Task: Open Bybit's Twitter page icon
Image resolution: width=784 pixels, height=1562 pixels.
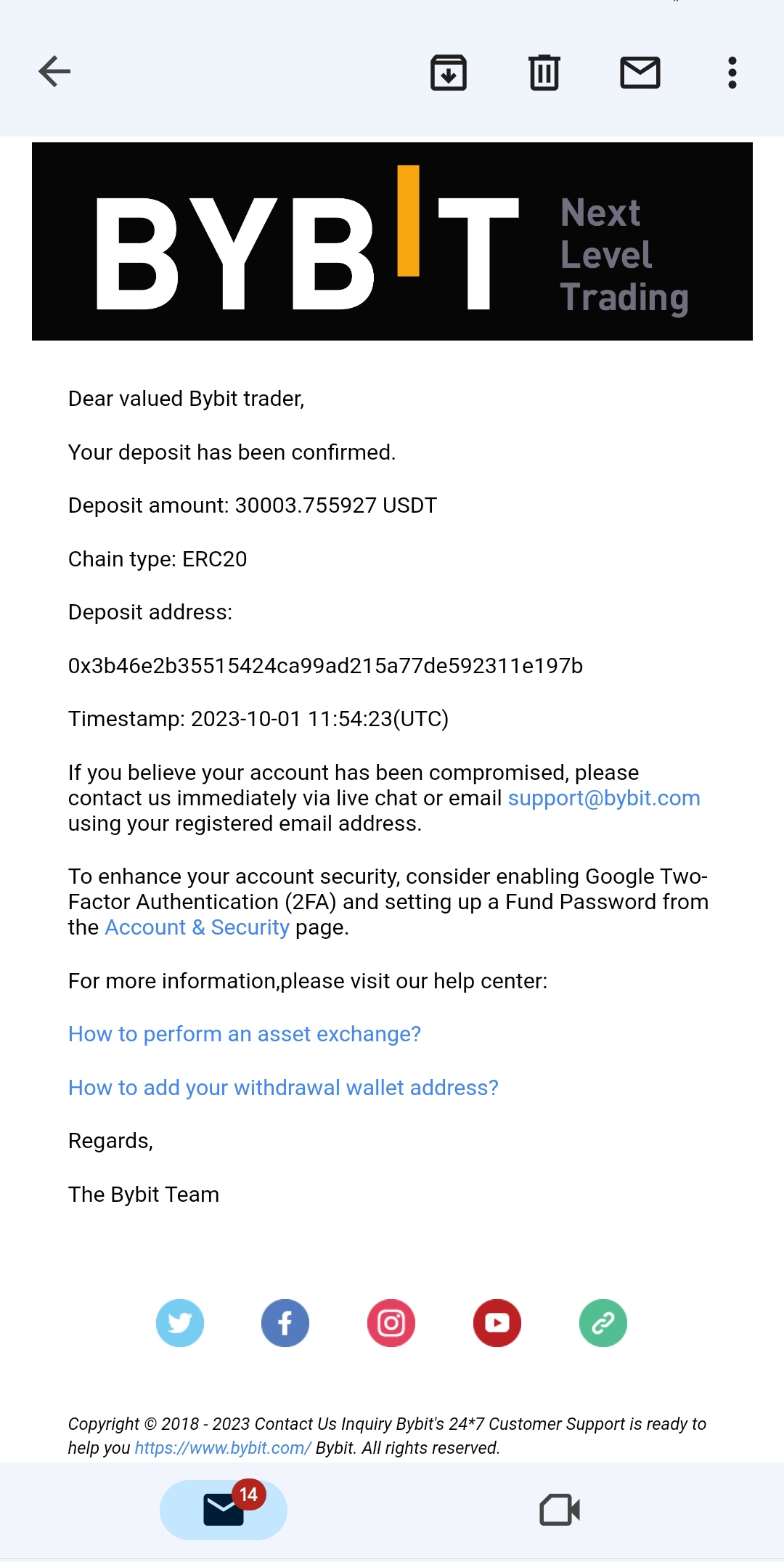Action: click(180, 1322)
